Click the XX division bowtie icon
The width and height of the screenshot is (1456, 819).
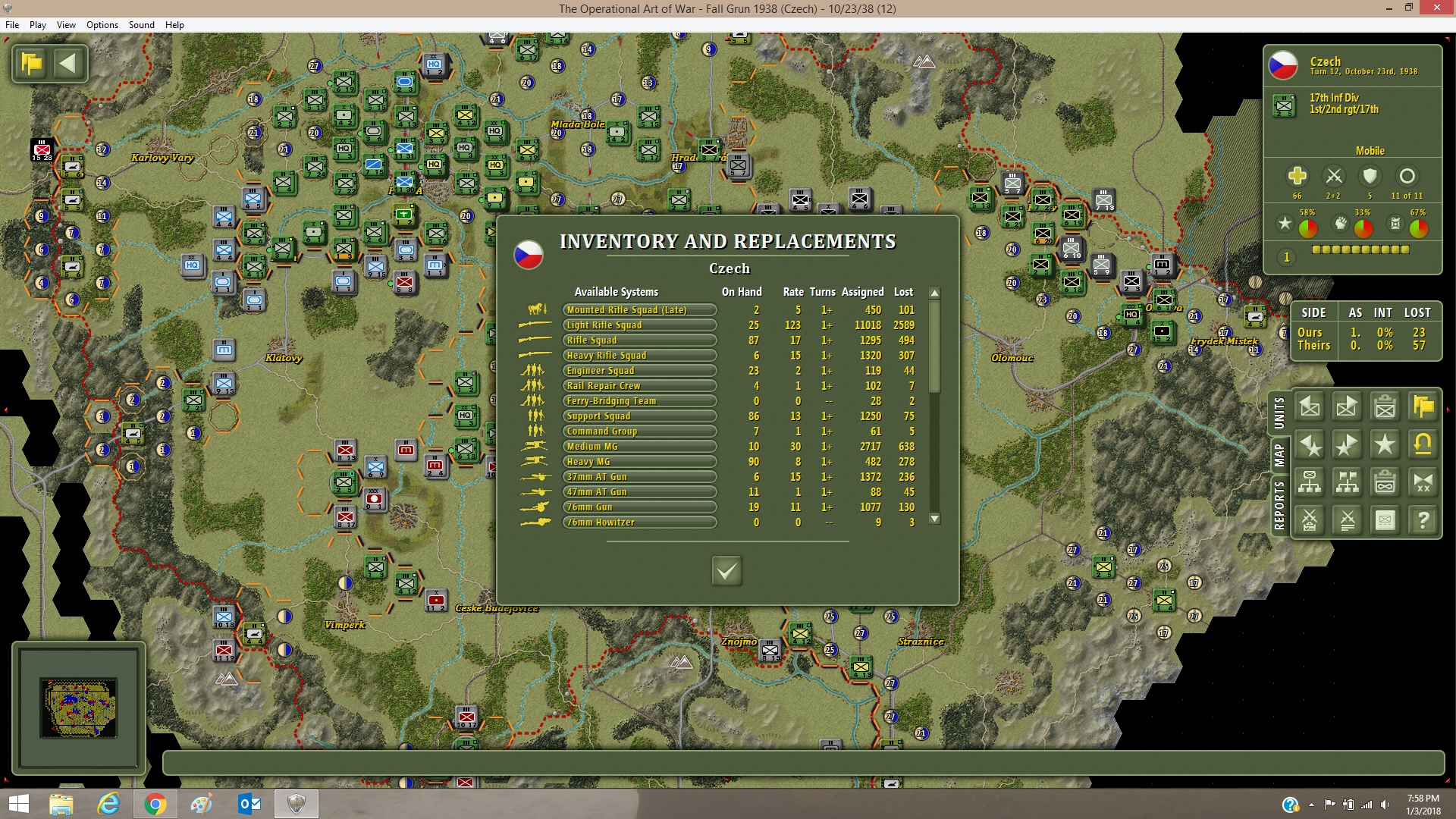tap(1423, 482)
